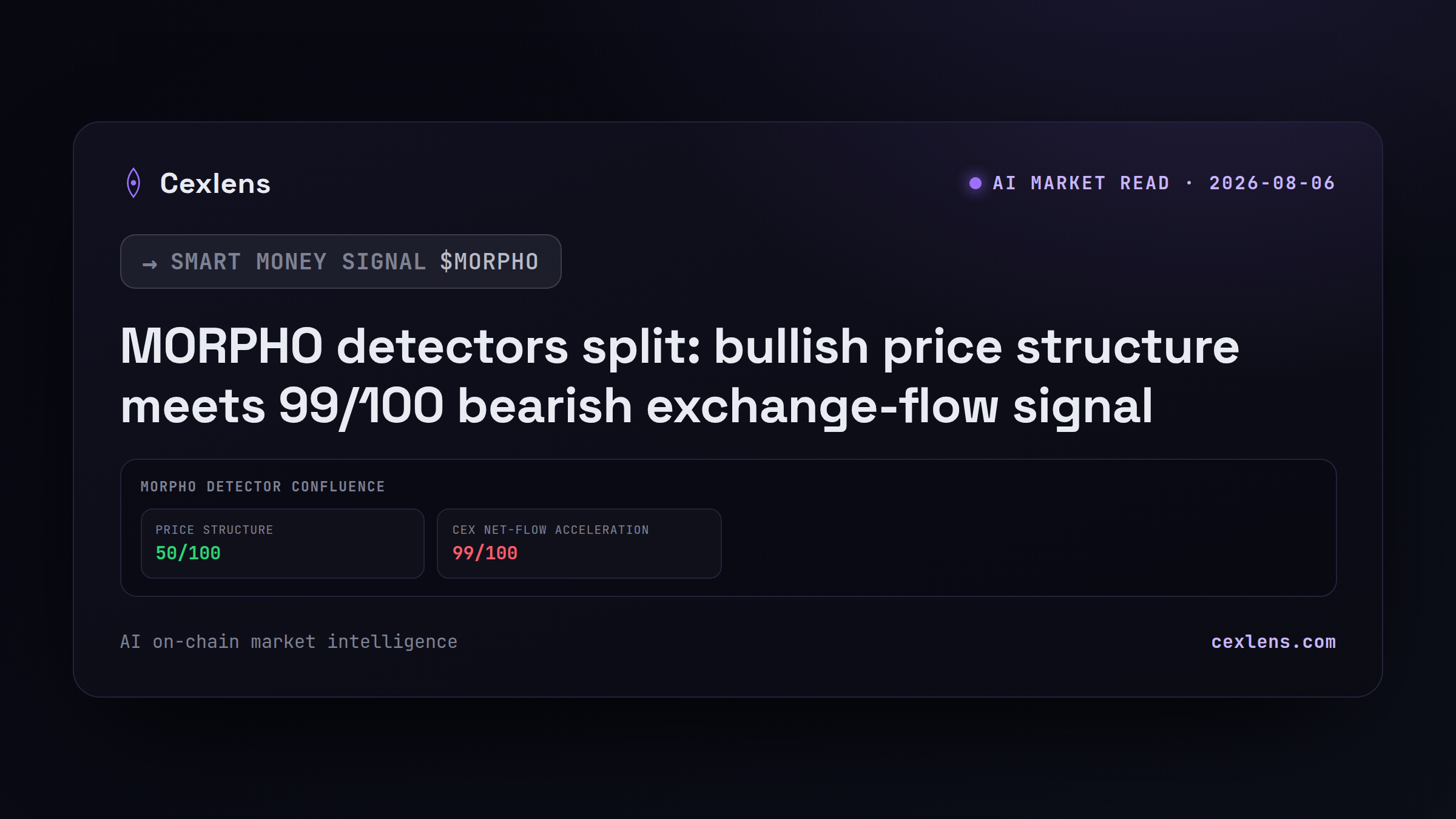Click the PRICE STRUCTURE label

point(214,530)
